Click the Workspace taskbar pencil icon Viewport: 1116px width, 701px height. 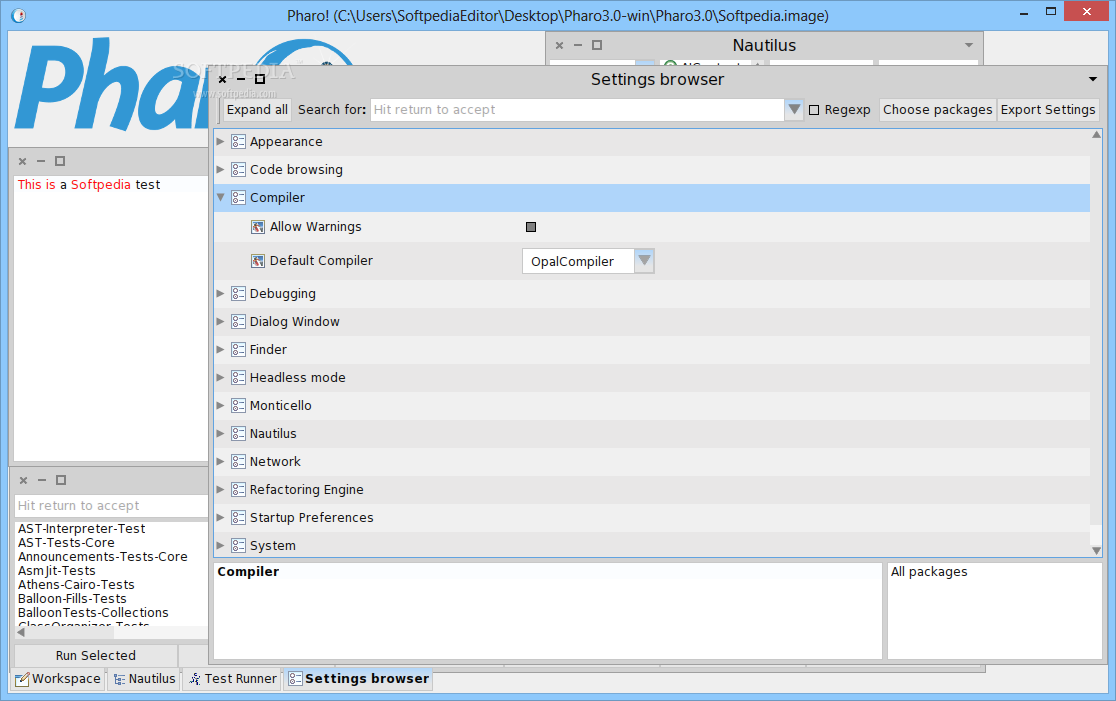pos(23,679)
